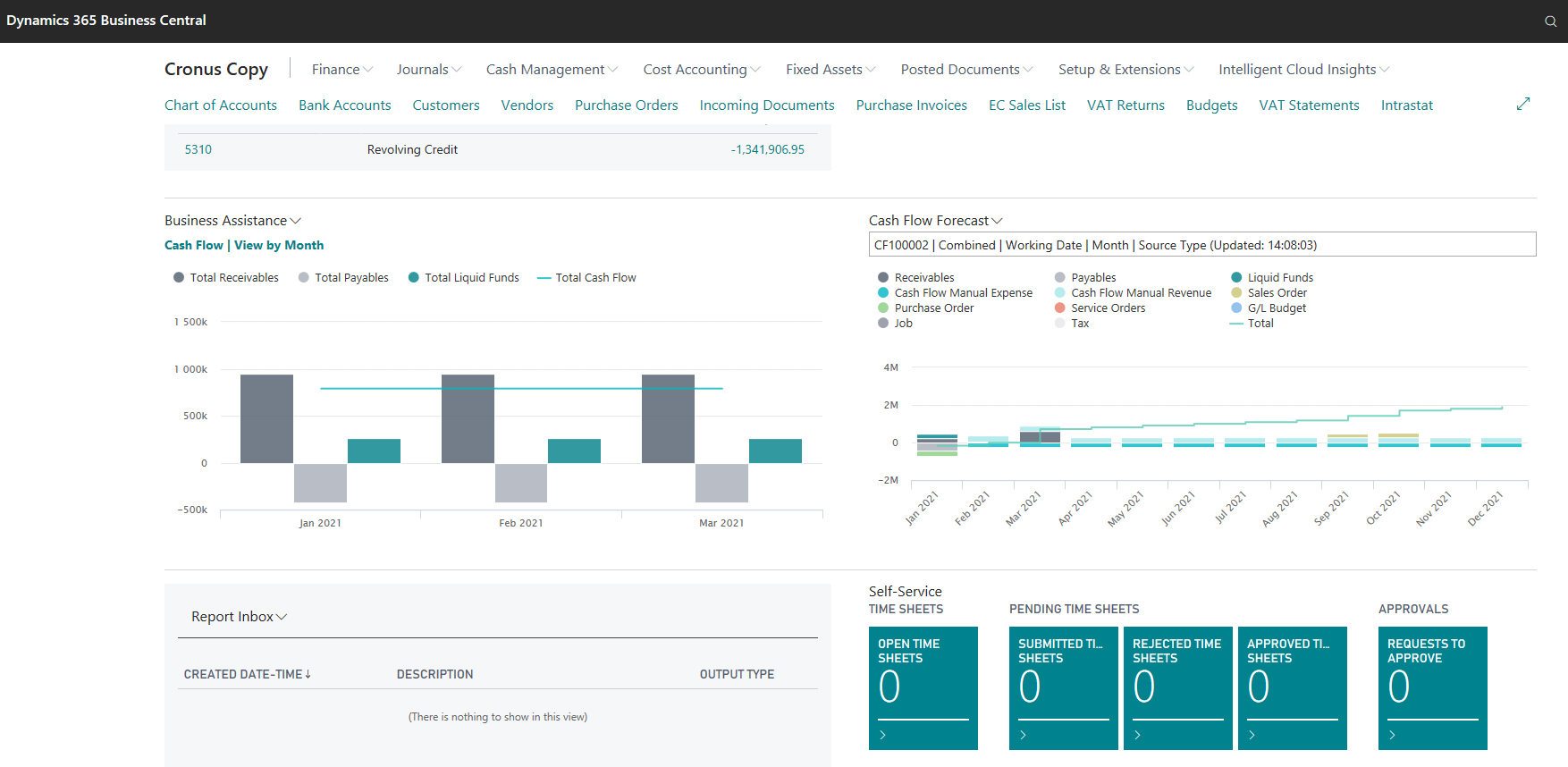Toggle Service Orders legend entry
Viewport: 1568px width, 767px height.
click(1100, 308)
